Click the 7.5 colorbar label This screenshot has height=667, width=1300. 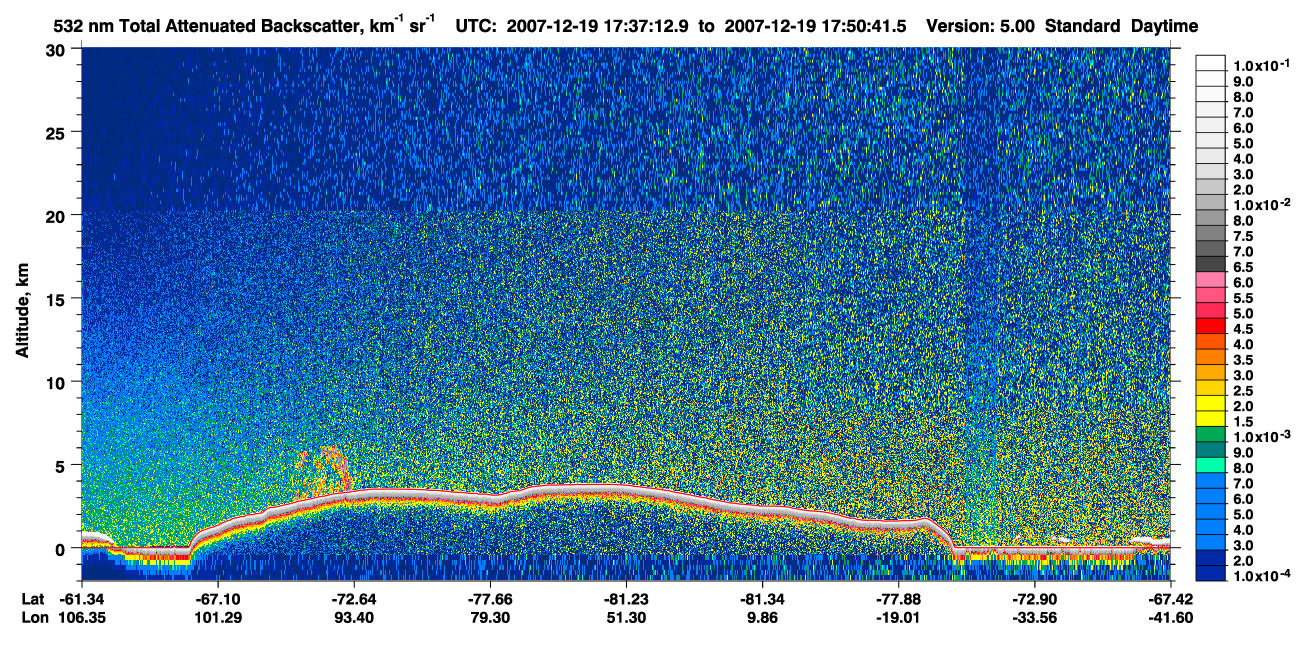click(x=1243, y=237)
